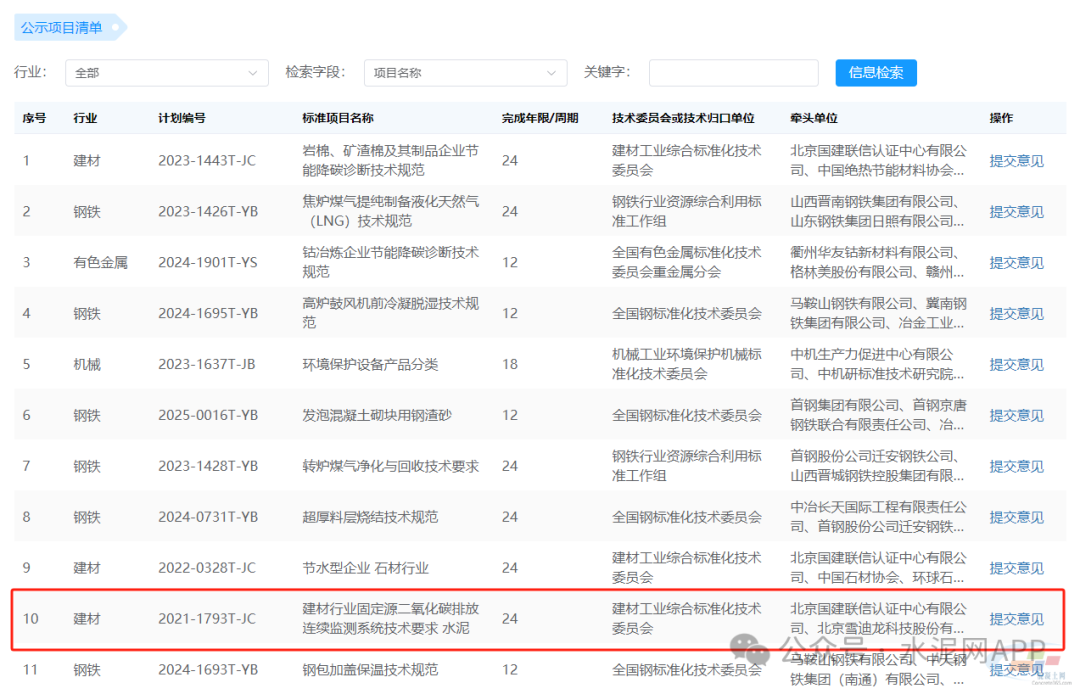Submit opinion for 环境保护设备产品分类 row

coord(1016,365)
